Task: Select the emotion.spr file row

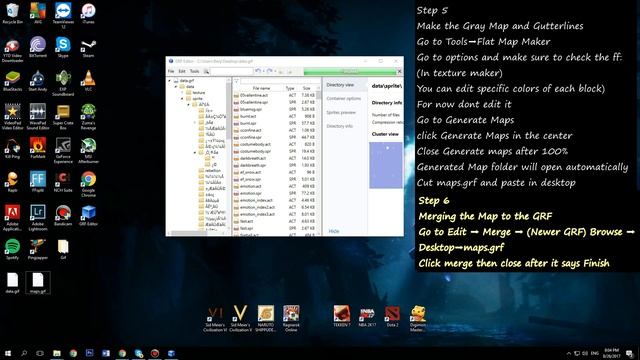Action: tap(274, 193)
